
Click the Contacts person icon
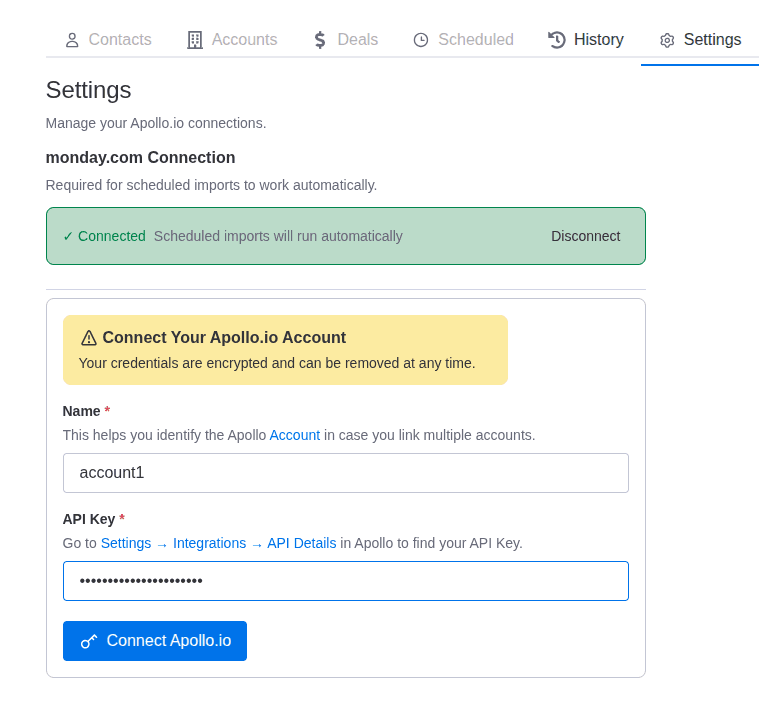pos(72,40)
